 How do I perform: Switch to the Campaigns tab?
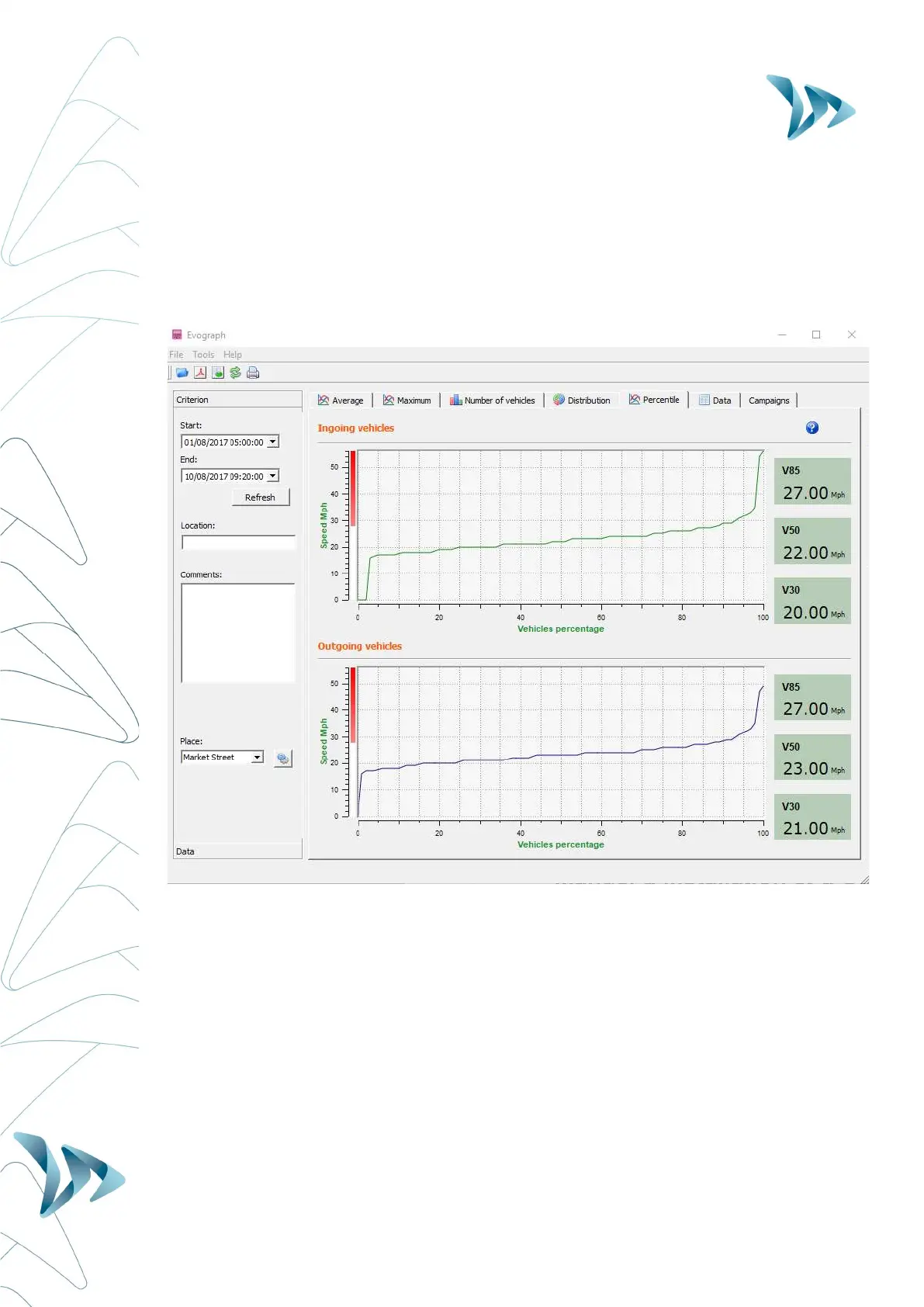pyautogui.click(x=769, y=400)
